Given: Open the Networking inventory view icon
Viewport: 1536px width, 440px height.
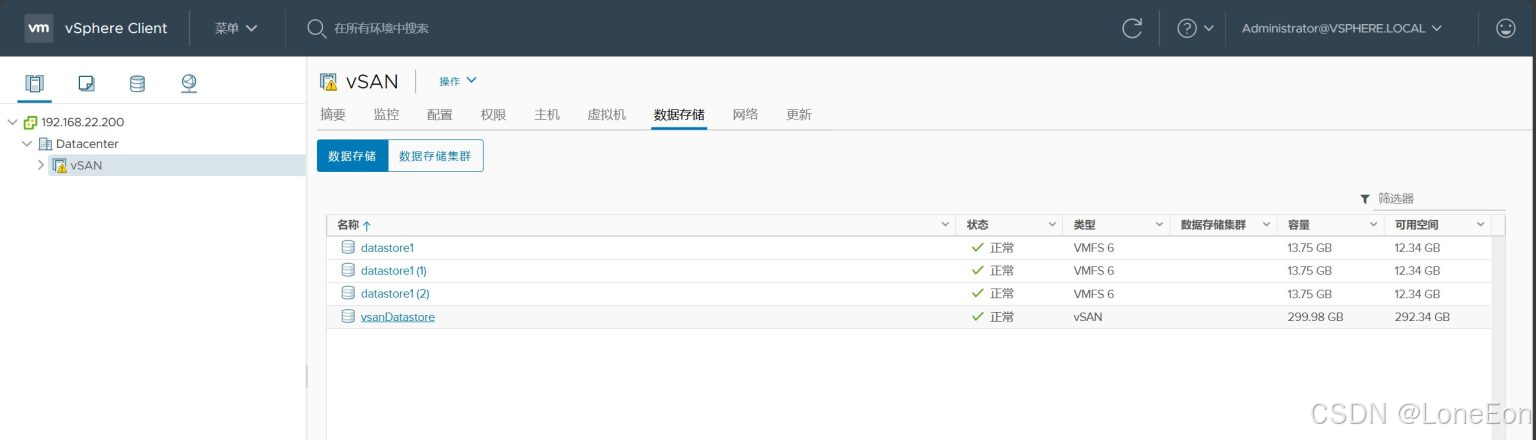Looking at the screenshot, I should [189, 83].
